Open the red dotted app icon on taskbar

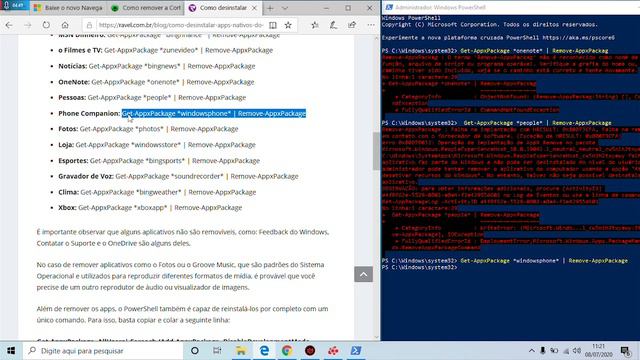(x=333, y=351)
